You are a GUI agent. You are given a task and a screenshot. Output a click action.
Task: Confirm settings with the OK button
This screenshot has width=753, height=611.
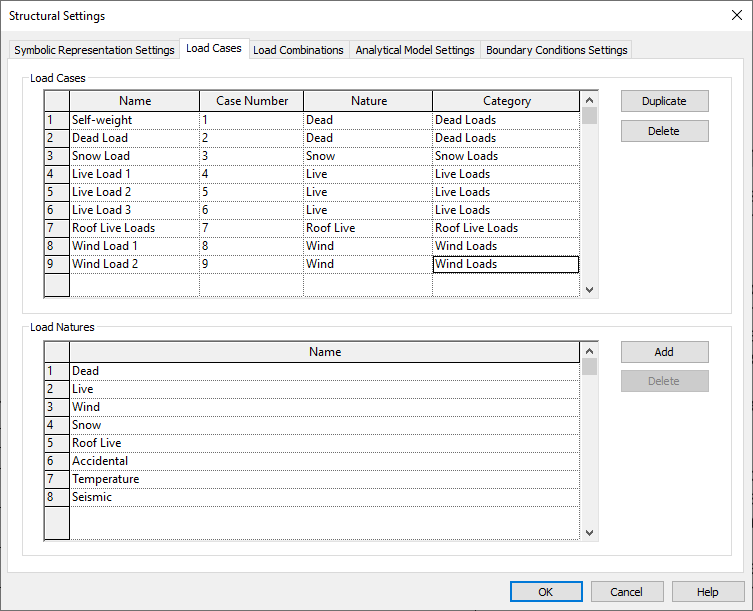546,592
